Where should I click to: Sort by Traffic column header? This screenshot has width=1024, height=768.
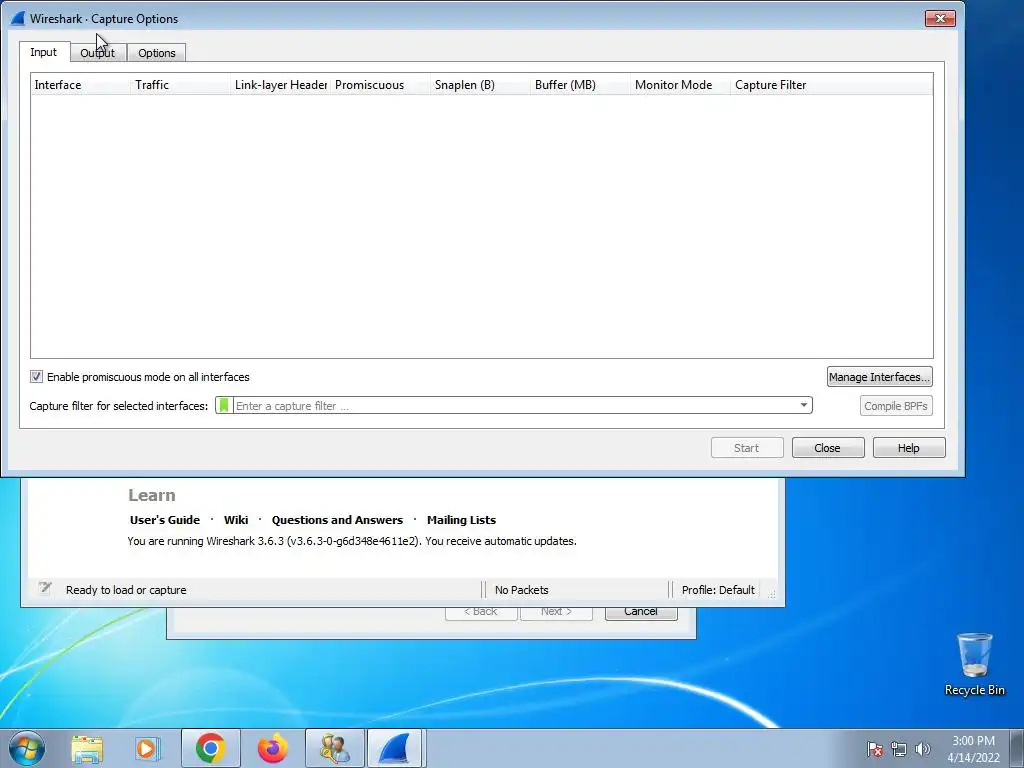181,85
